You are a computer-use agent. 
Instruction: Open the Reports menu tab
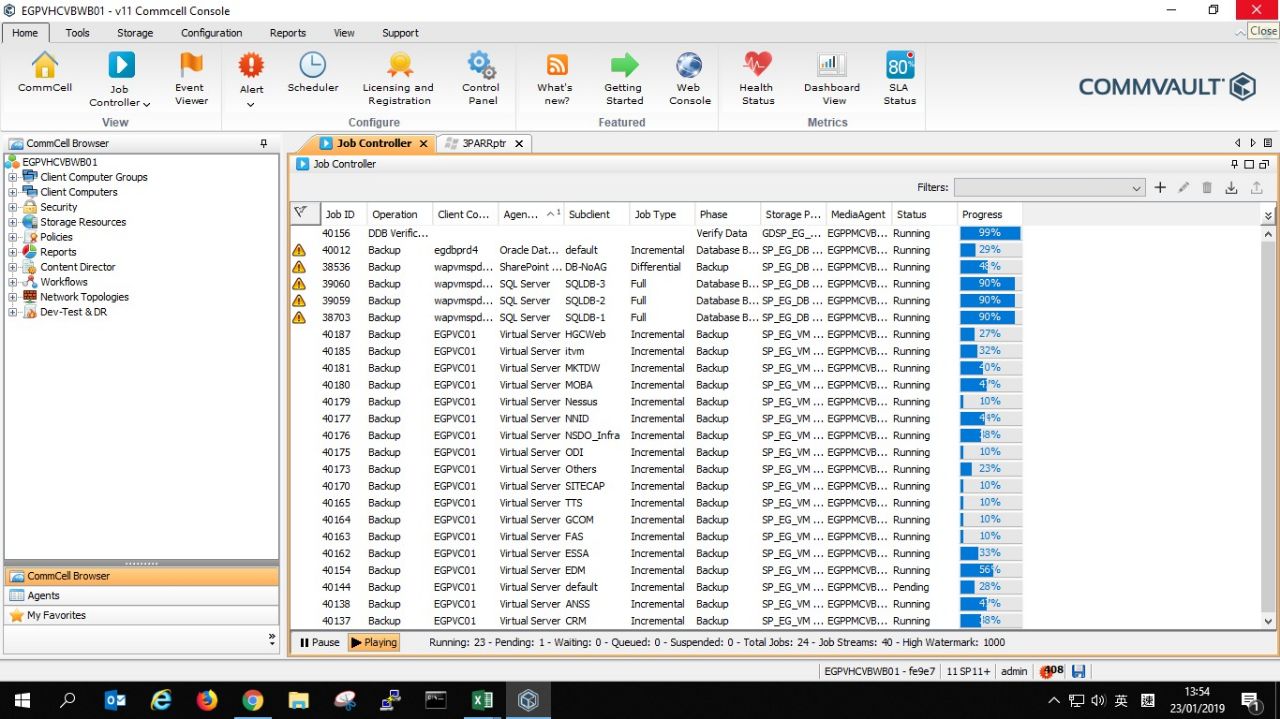pyautogui.click(x=288, y=33)
